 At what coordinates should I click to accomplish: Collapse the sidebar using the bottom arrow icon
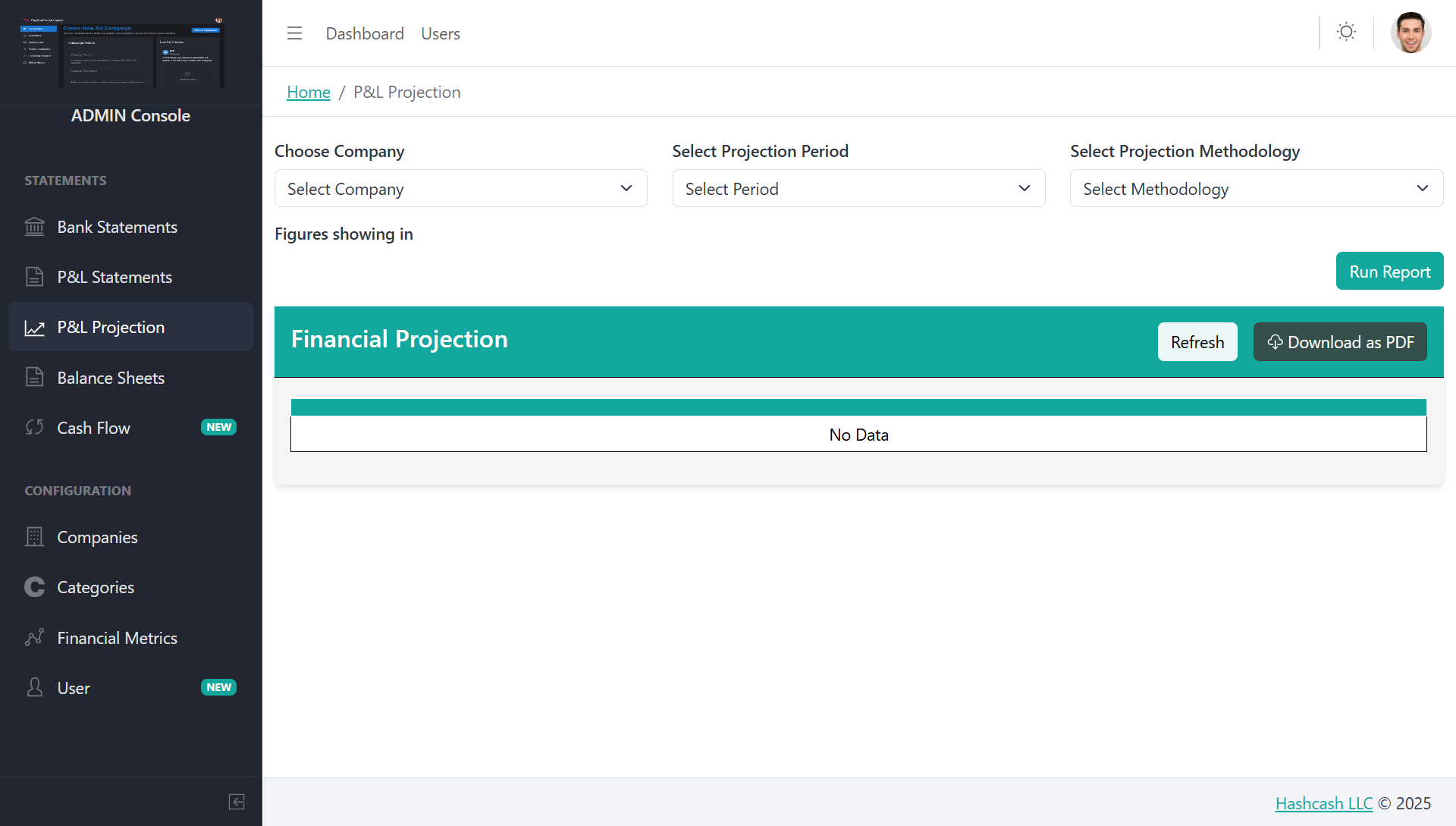237,802
